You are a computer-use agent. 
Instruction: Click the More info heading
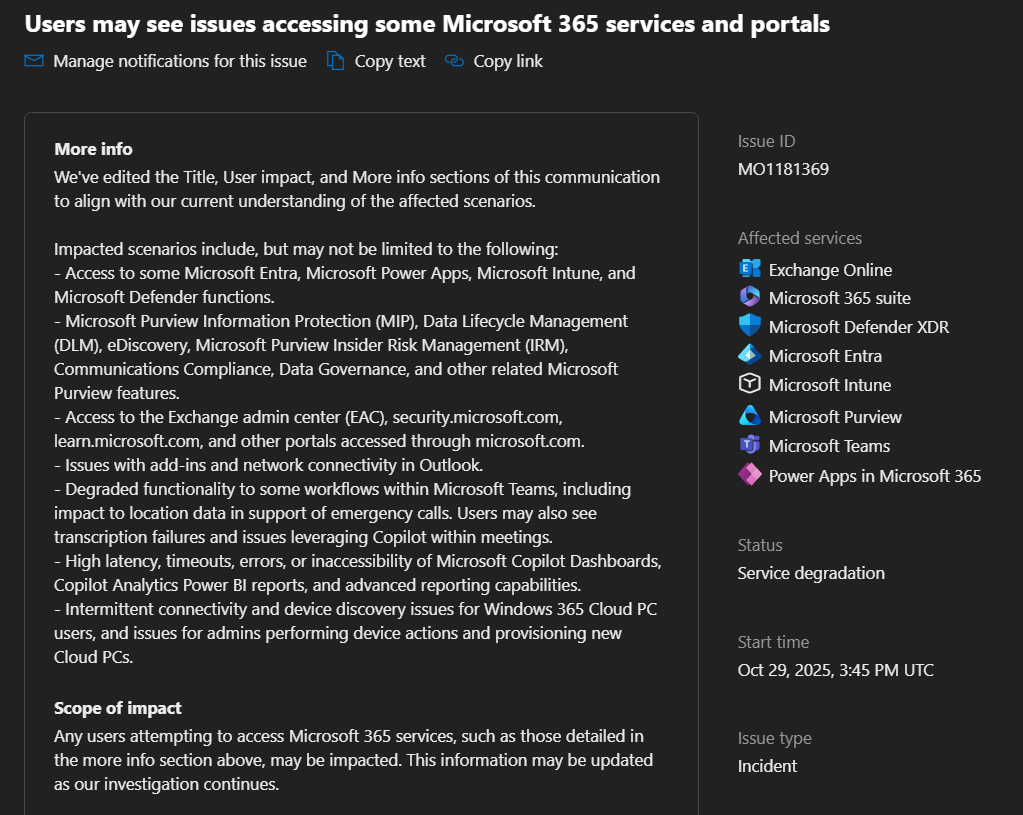click(93, 149)
